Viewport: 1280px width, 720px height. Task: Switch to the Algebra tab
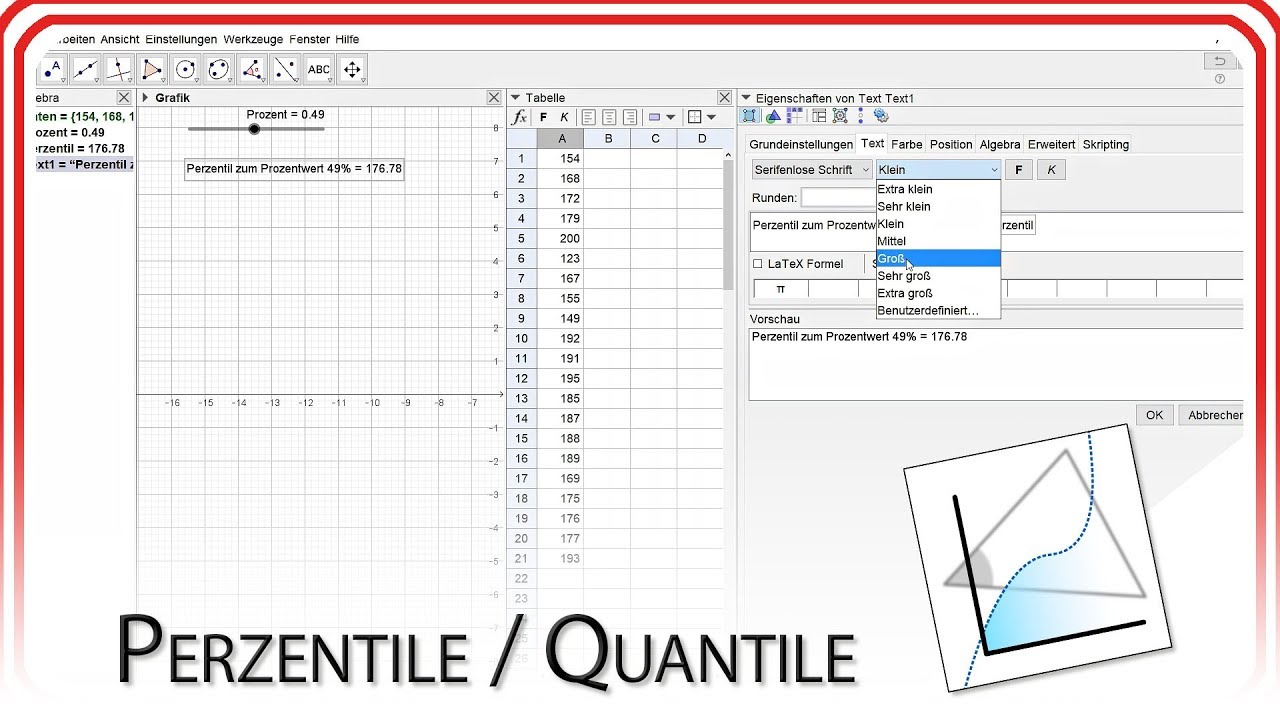[x=1000, y=144]
